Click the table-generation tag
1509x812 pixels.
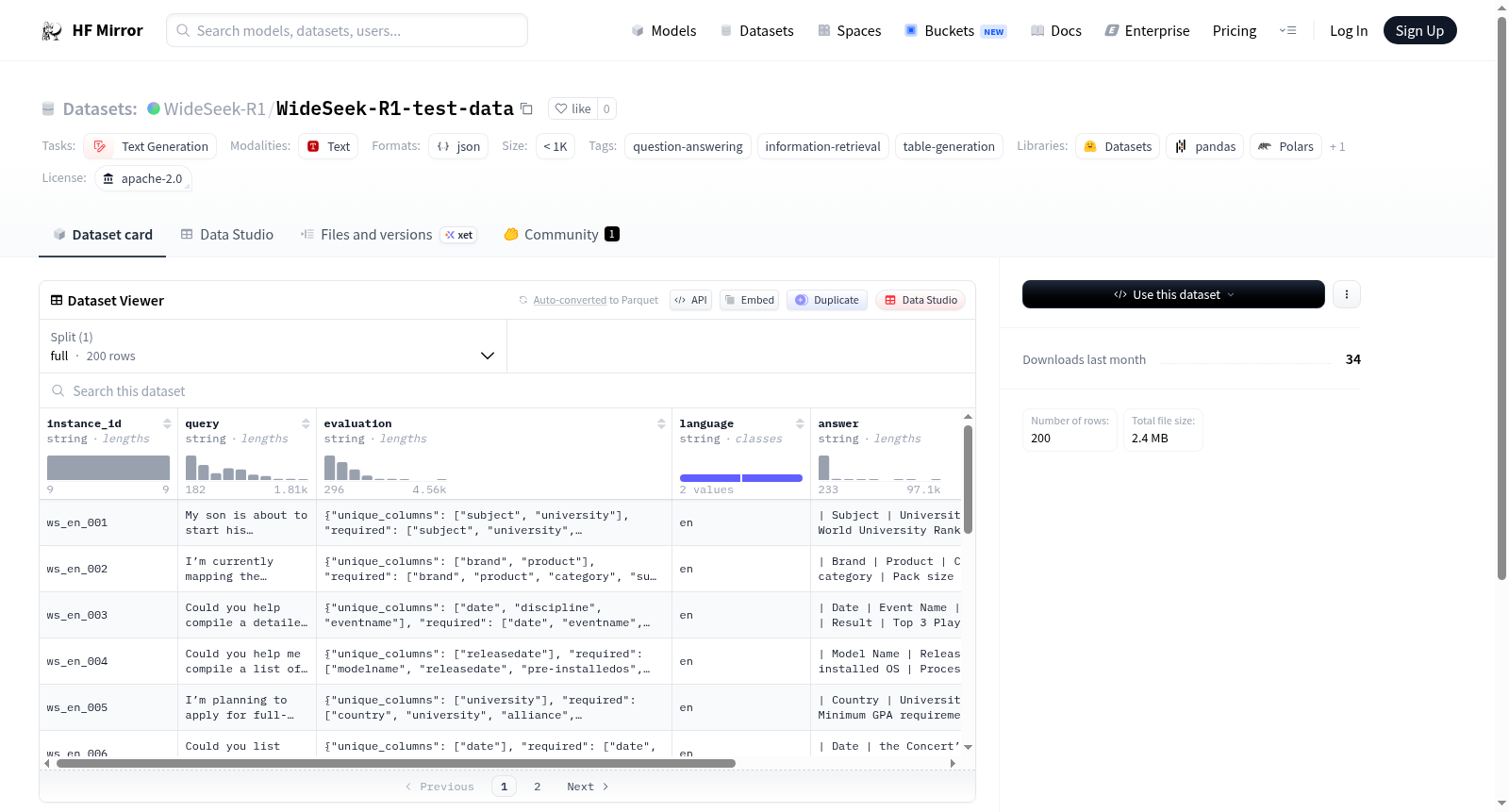(x=949, y=146)
